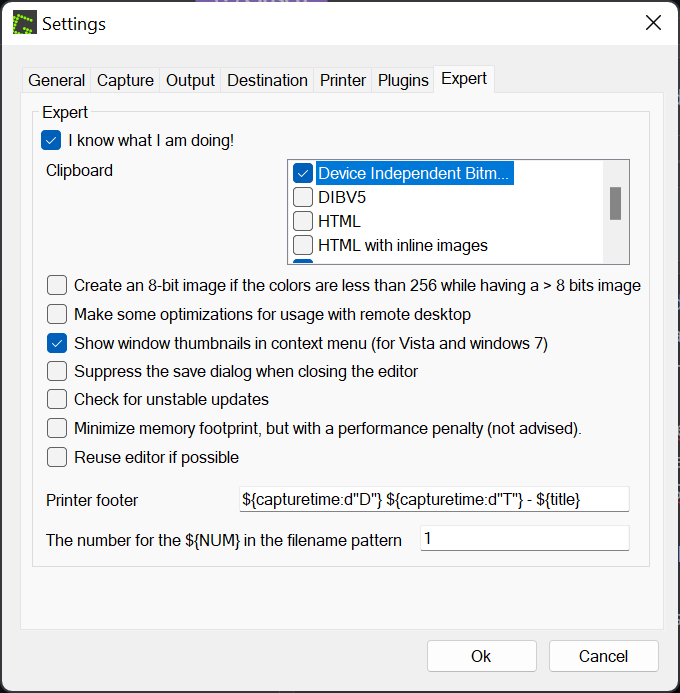Open the Capture tab
The height and width of the screenshot is (693, 680).
point(125,80)
